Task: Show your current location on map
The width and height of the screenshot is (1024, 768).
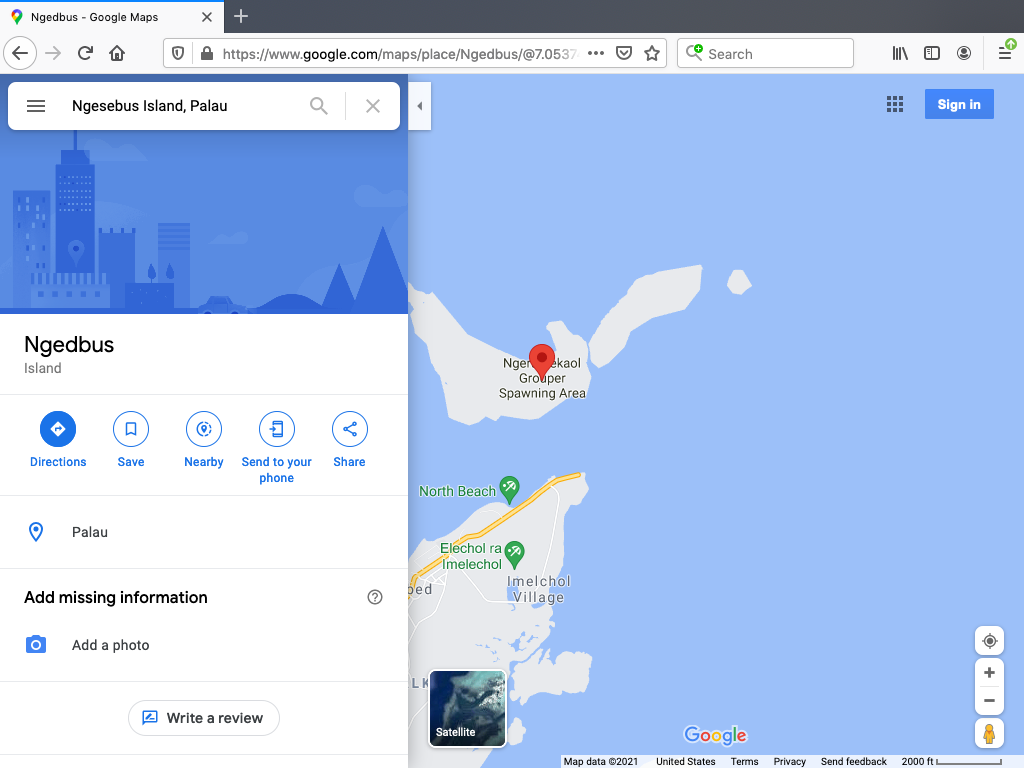Action: click(989, 641)
